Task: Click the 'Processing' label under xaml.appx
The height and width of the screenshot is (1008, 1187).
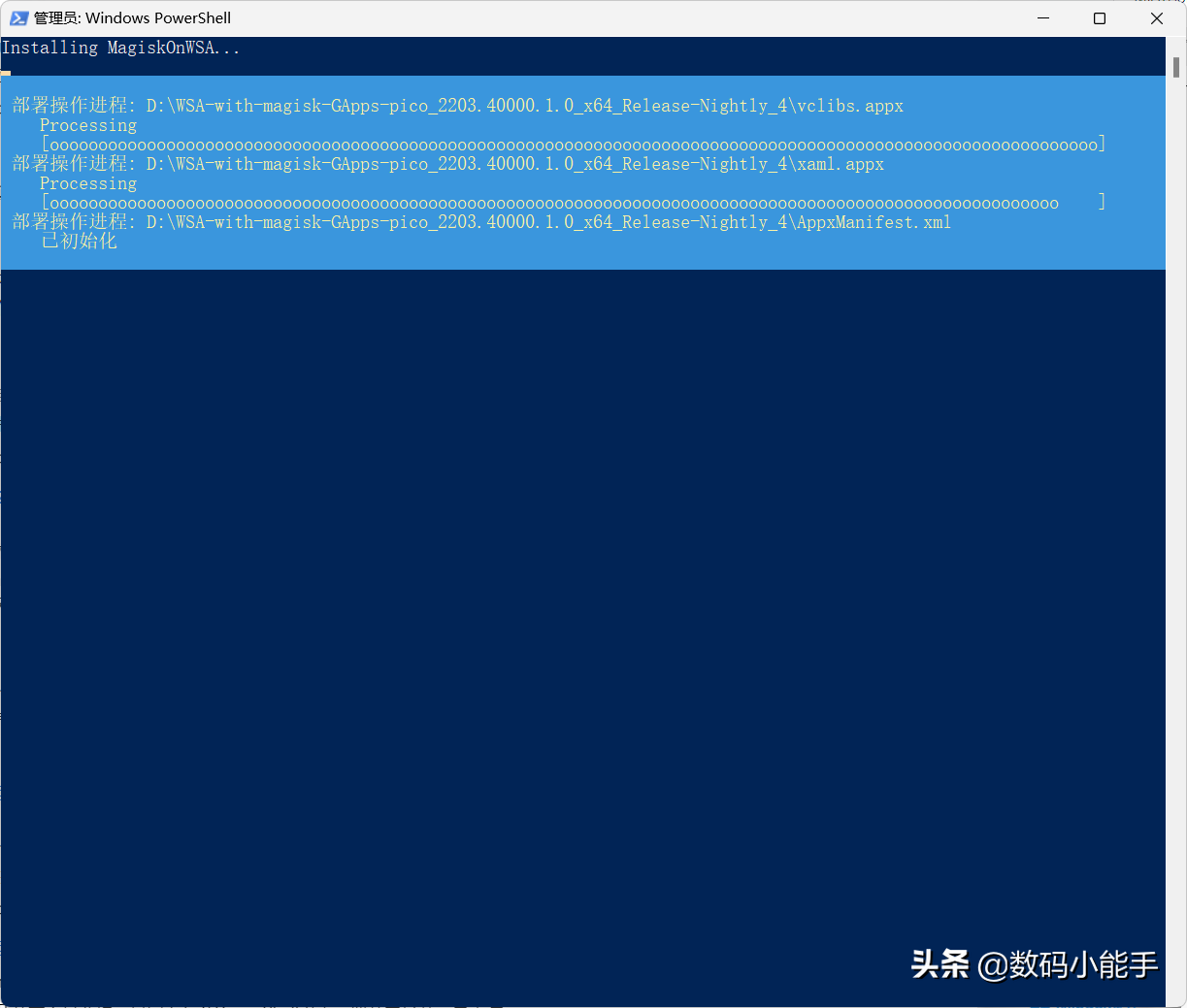Action: [x=88, y=183]
